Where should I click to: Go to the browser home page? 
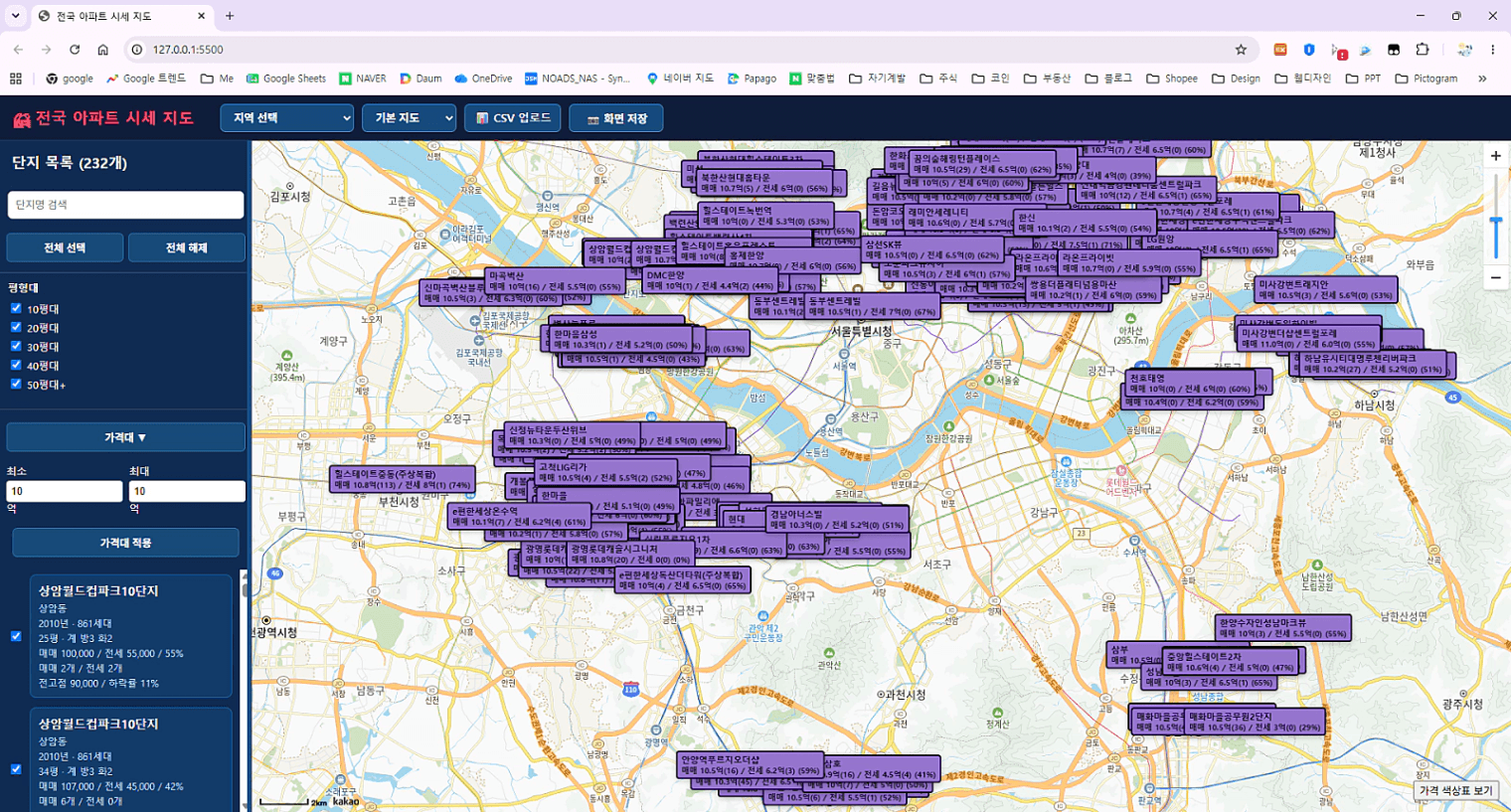pyautogui.click(x=102, y=50)
